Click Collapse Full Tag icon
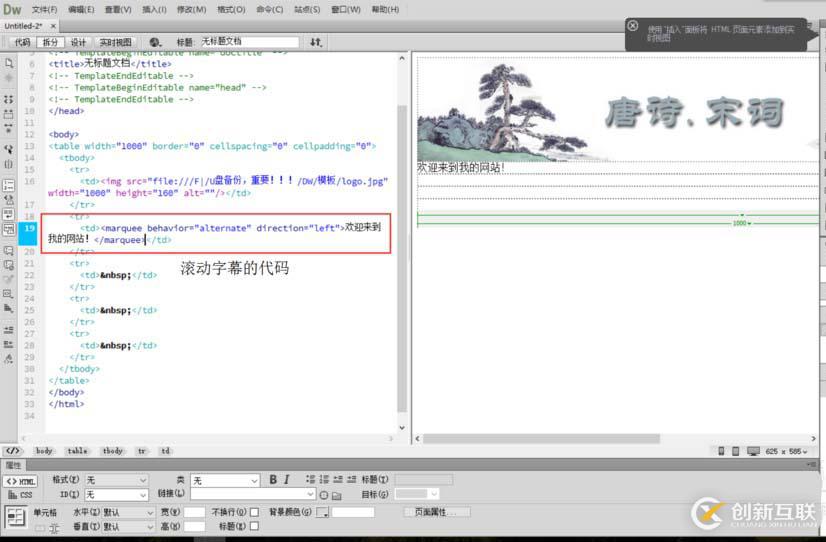The image size is (826, 542). 9,99
